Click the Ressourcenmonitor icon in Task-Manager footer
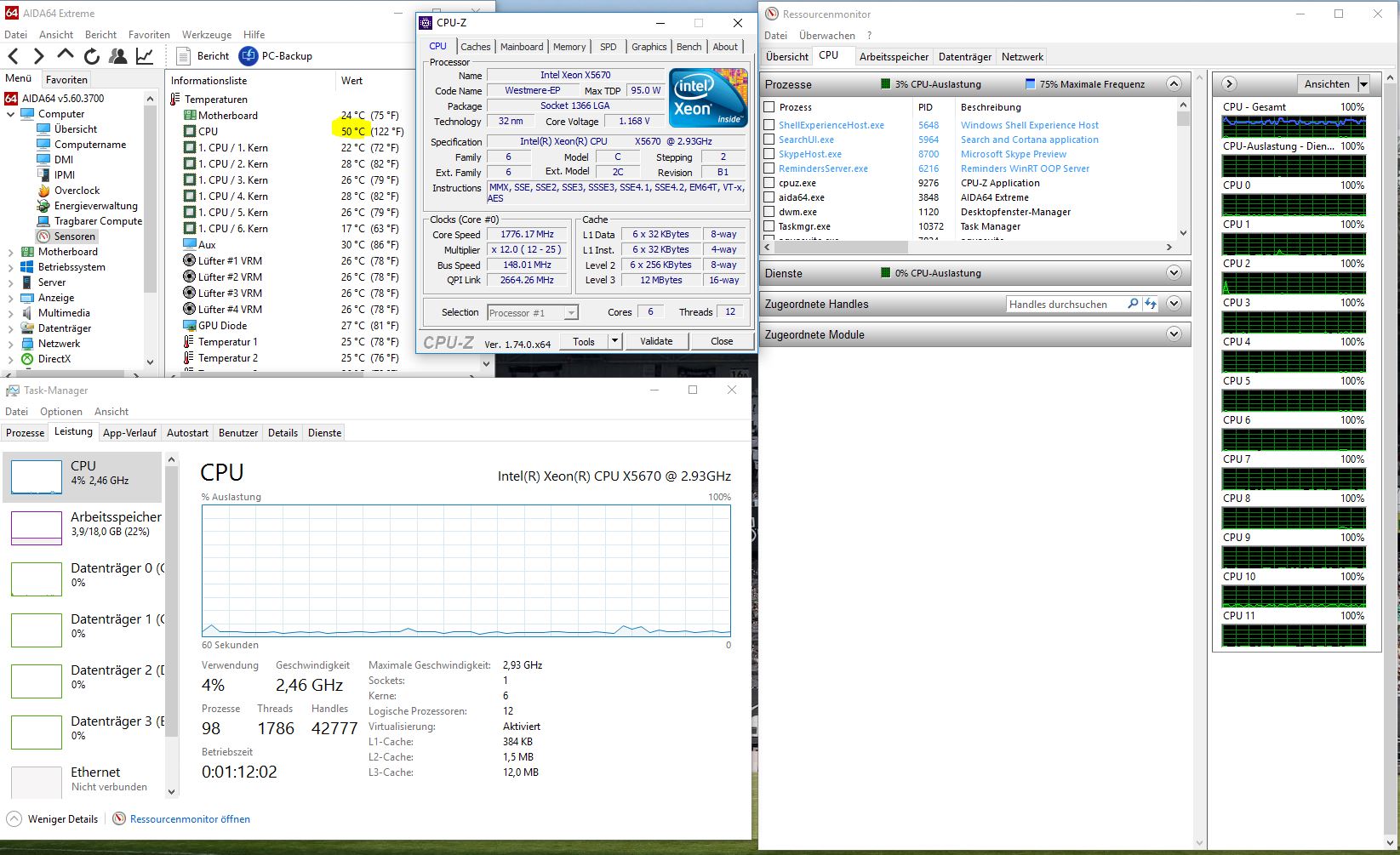This screenshot has height=855, width=1400. point(118,819)
